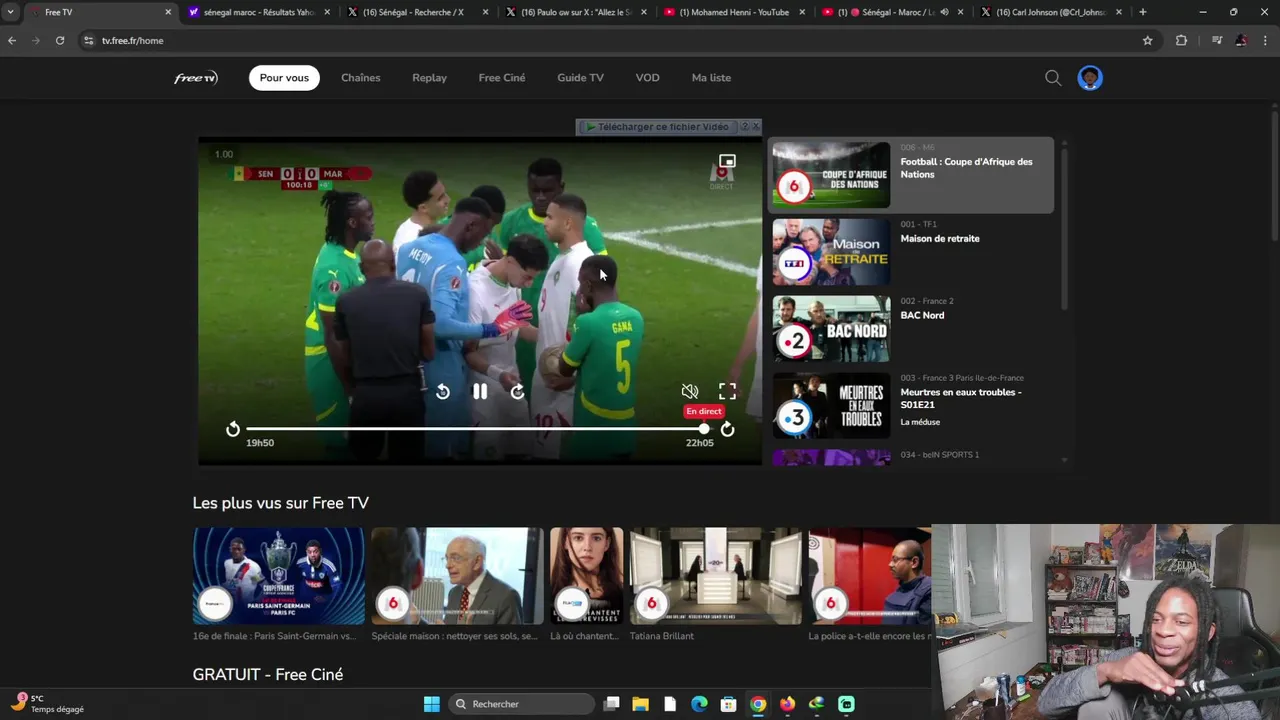
Task: Switch to sénegal maroc Yahoo results tab
Action: pyautogui.click(x=260, y=12)
